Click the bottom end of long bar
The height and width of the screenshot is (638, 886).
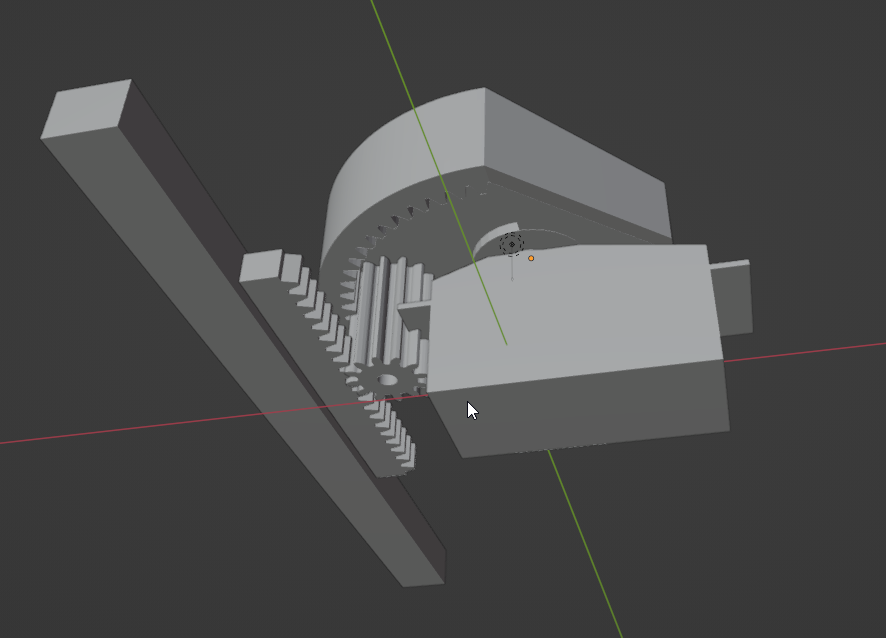(x=420, y=572)
